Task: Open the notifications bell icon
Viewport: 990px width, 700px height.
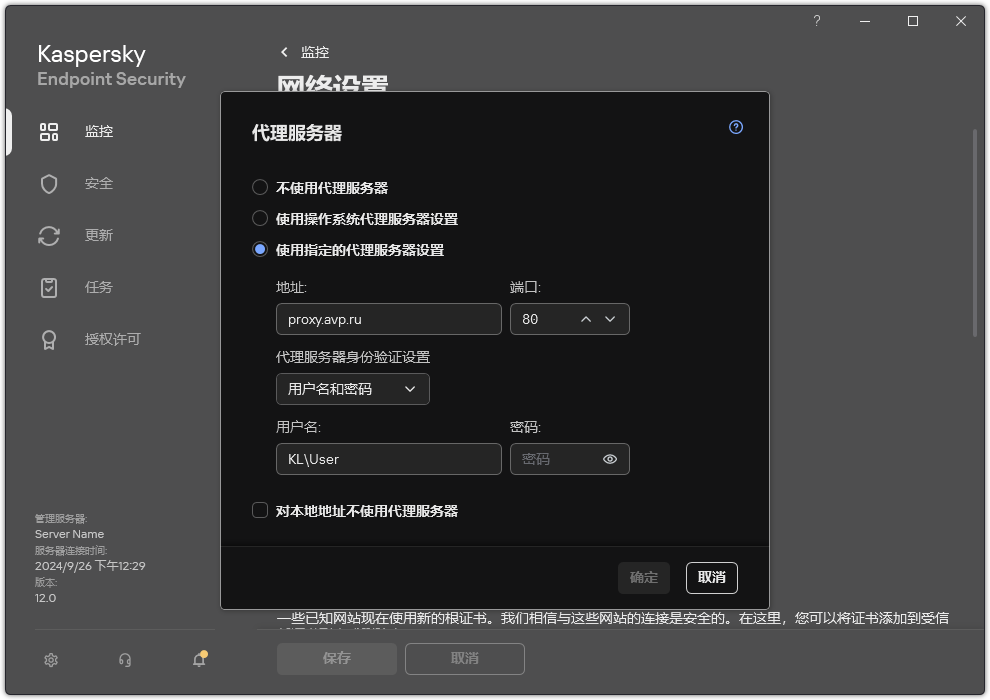Action: [198, 660]
